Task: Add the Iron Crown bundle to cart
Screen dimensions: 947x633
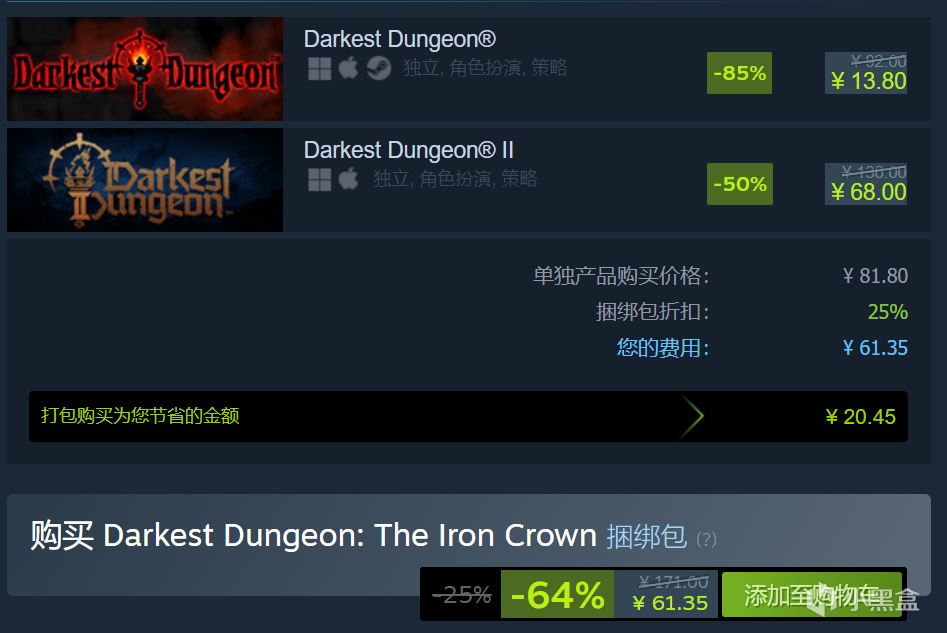Action: point(812,595)
